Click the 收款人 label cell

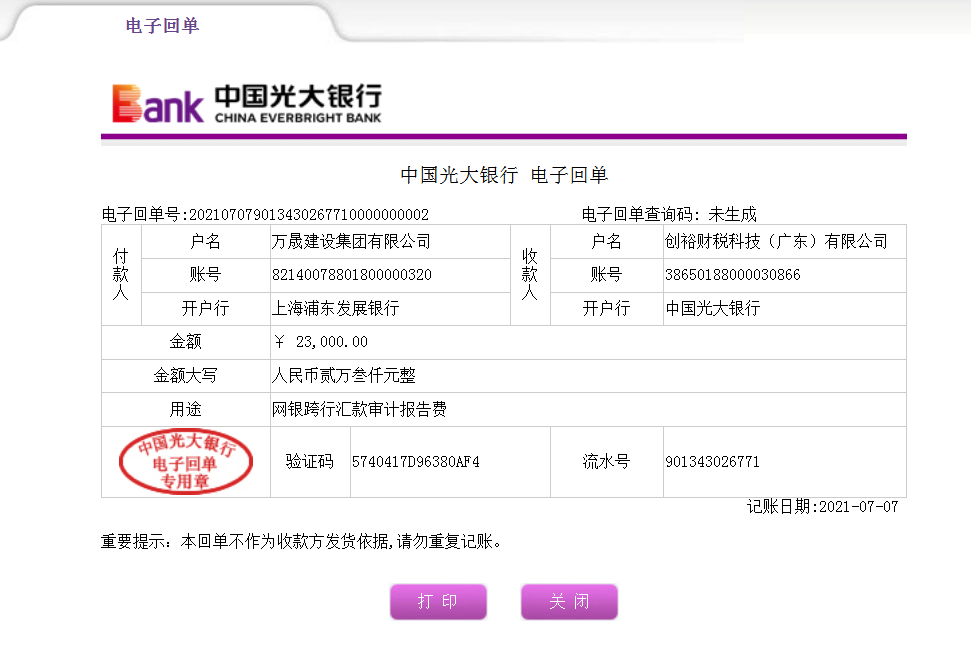[530, 275]
